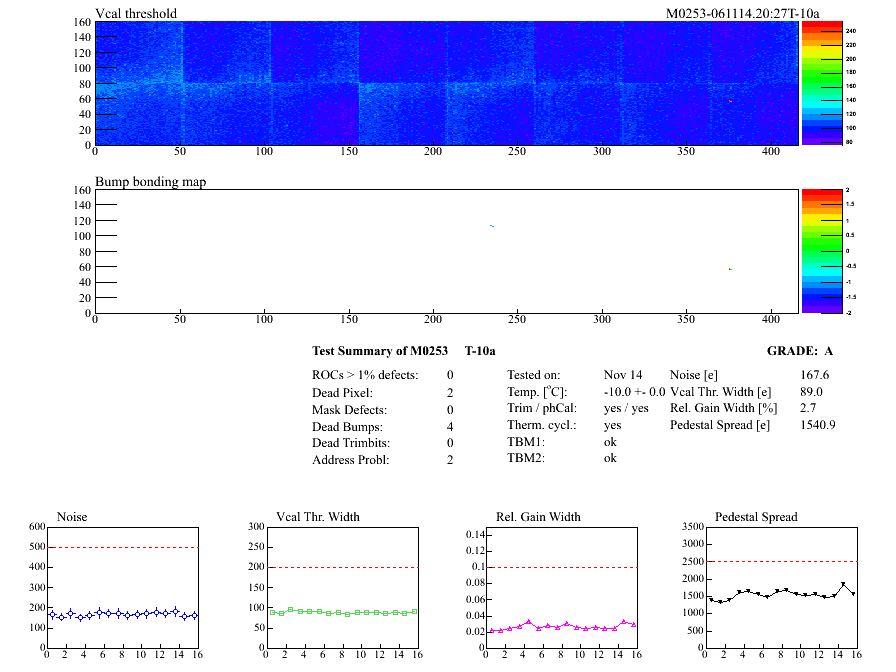Click the Tested on Nov 14 value
This screenshot has height=672, width=896.
(x=624, y=375)
